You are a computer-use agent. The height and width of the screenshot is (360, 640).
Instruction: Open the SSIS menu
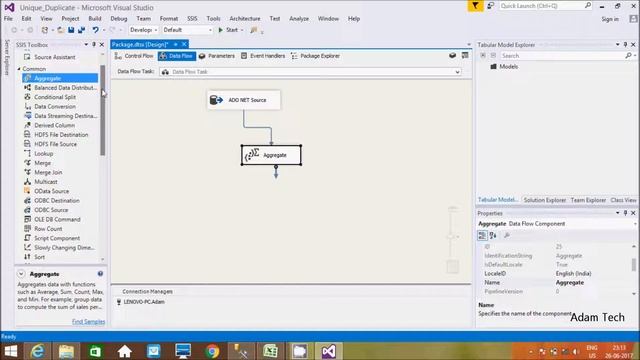[192, 19]
